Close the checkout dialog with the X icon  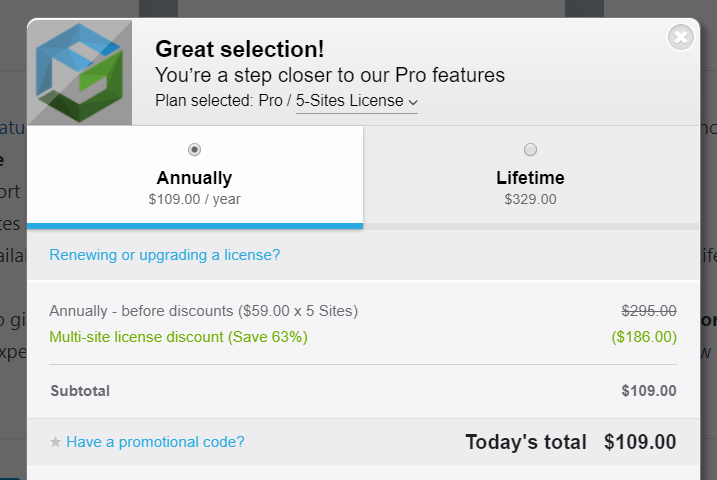click(x=680, y=37)
